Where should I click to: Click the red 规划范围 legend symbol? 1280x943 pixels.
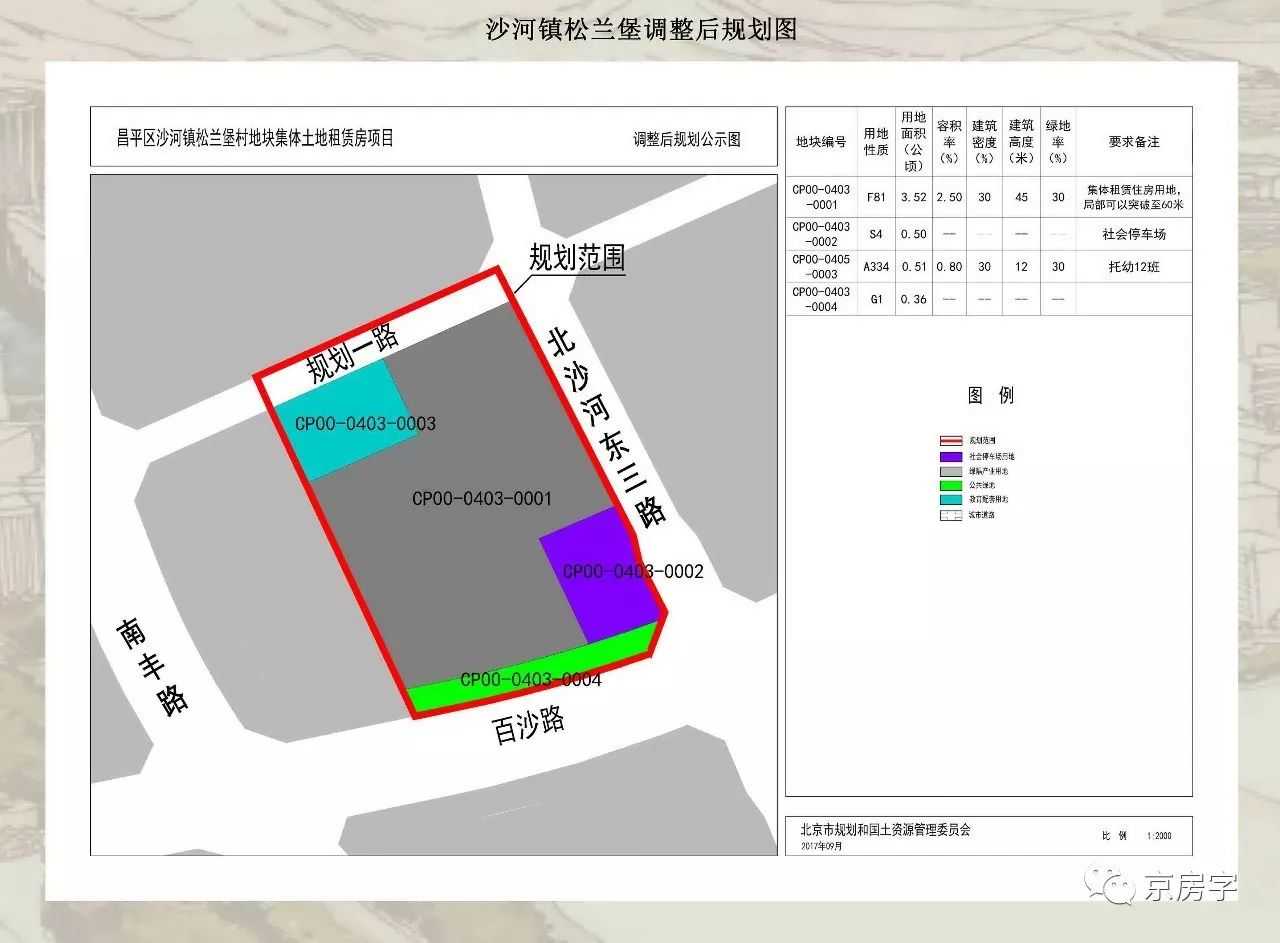tap(950, 440)
